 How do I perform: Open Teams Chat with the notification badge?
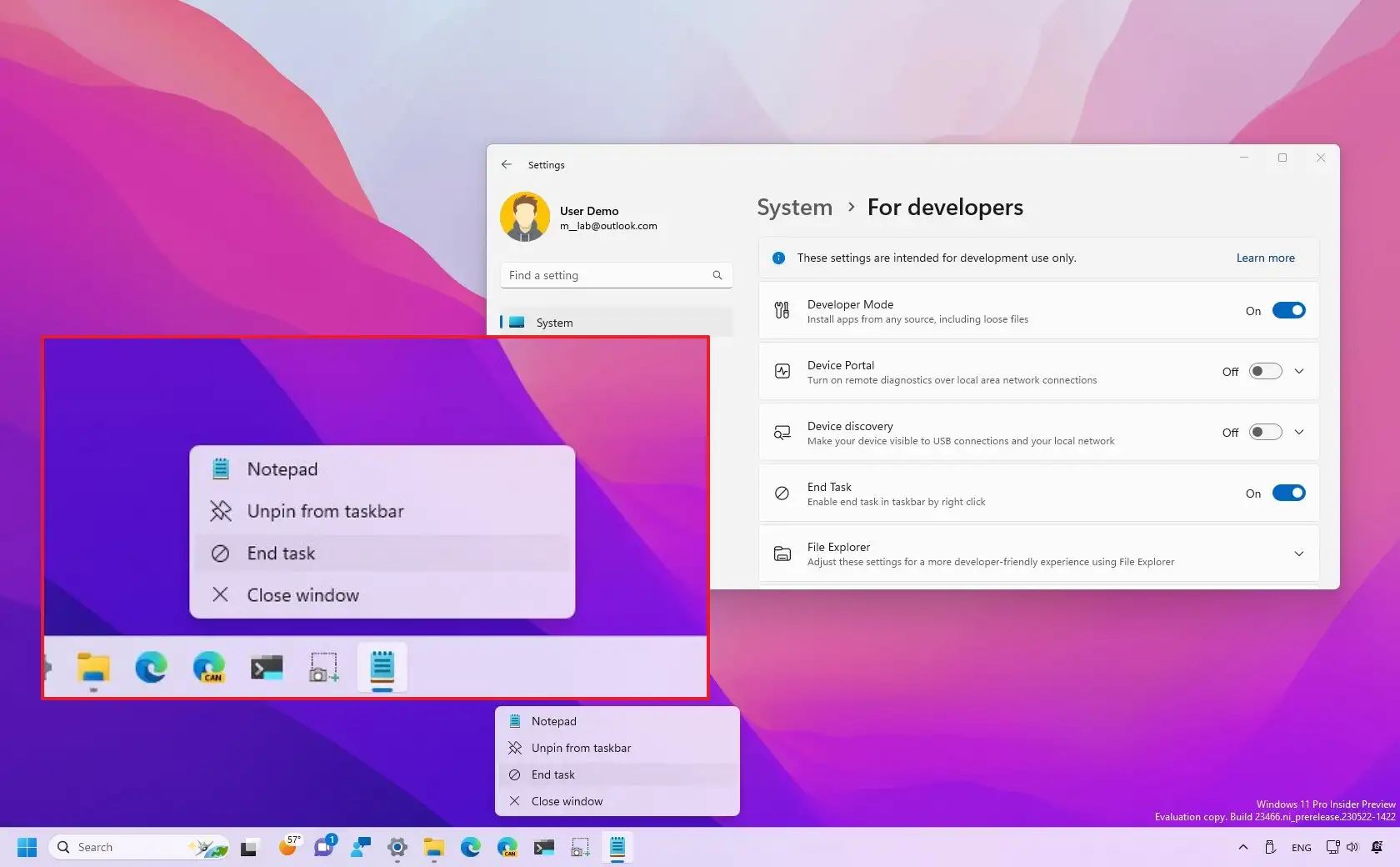pos(324,847)
